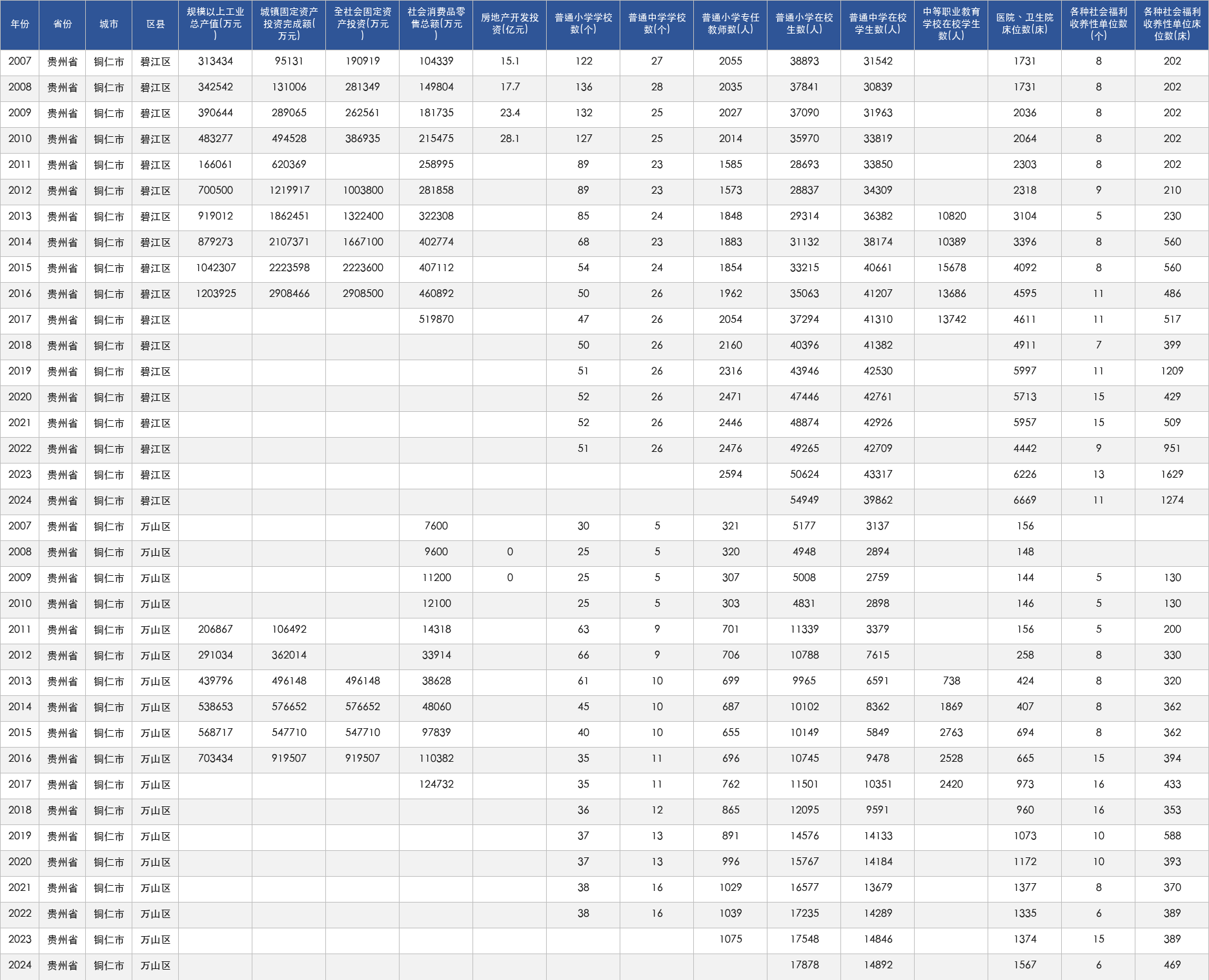Select the 省份 column header
1209x980 pixels.
point(63,25)
